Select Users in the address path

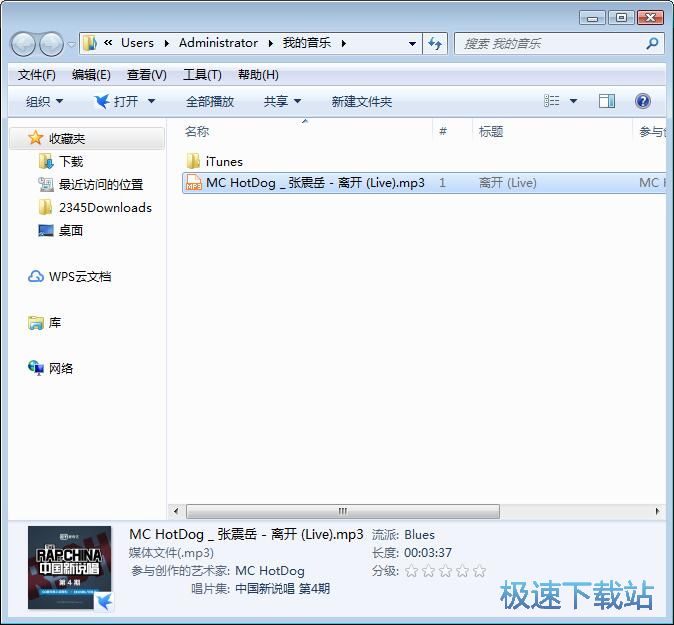pos(137,43)
